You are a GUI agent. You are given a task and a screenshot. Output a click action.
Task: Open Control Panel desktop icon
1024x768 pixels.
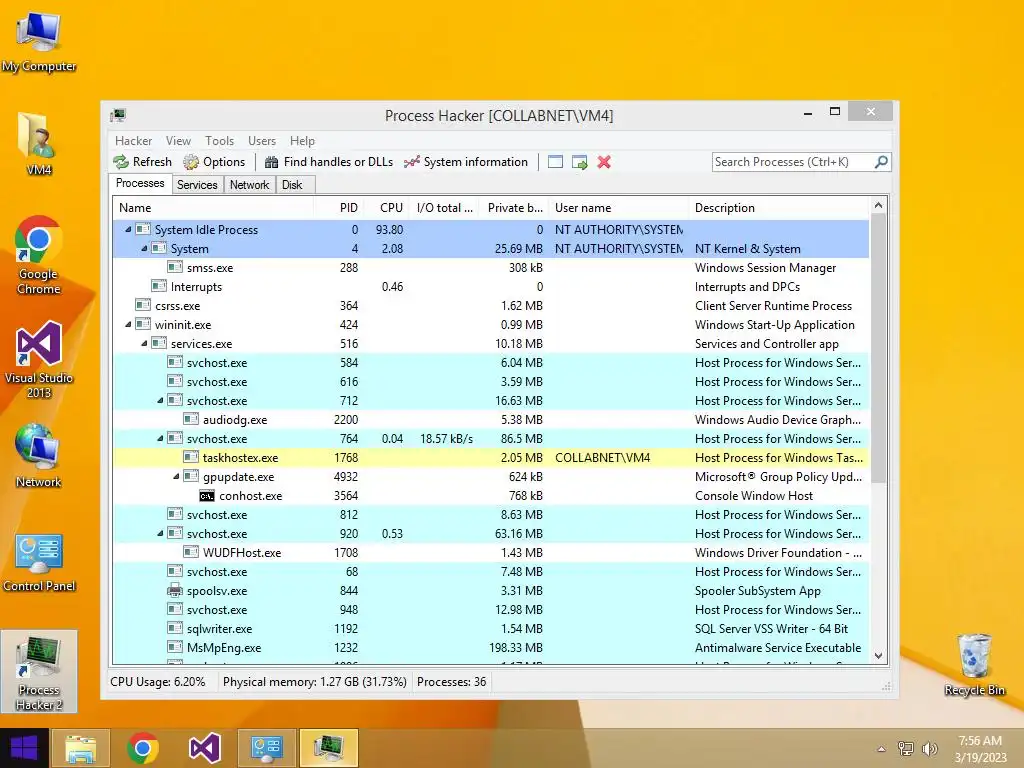click(39, 562)
